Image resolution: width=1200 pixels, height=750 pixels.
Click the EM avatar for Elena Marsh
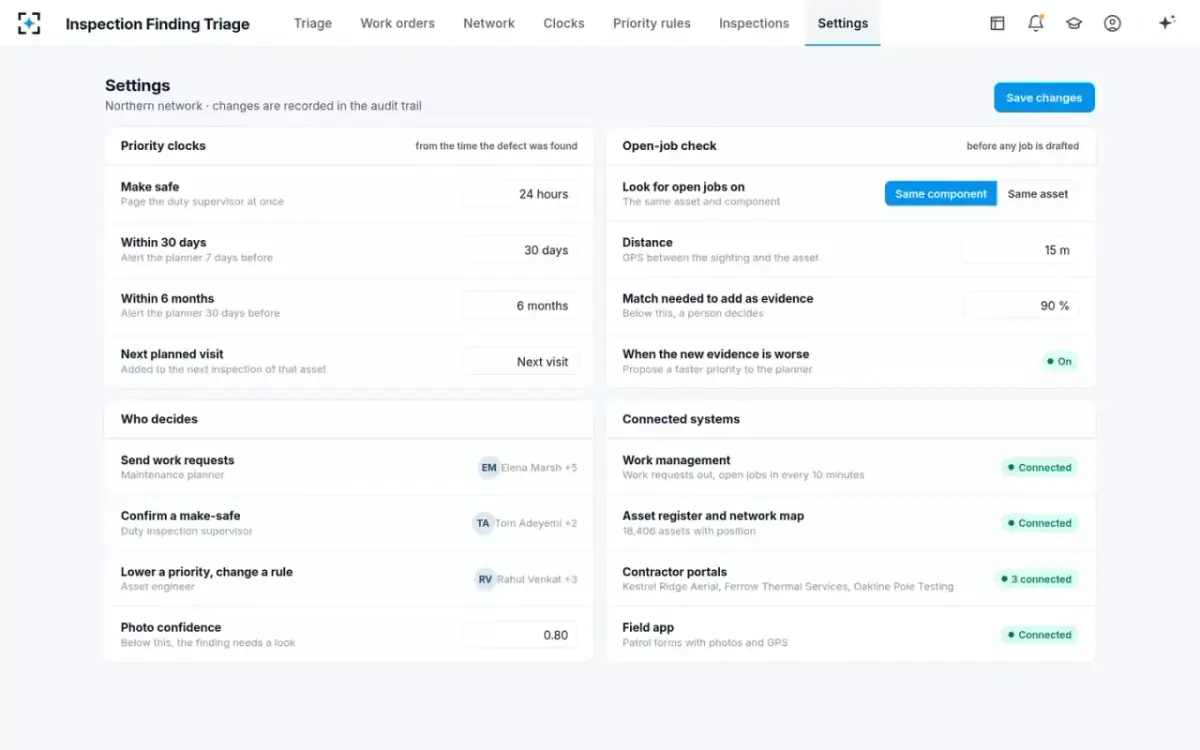[489, 467]
